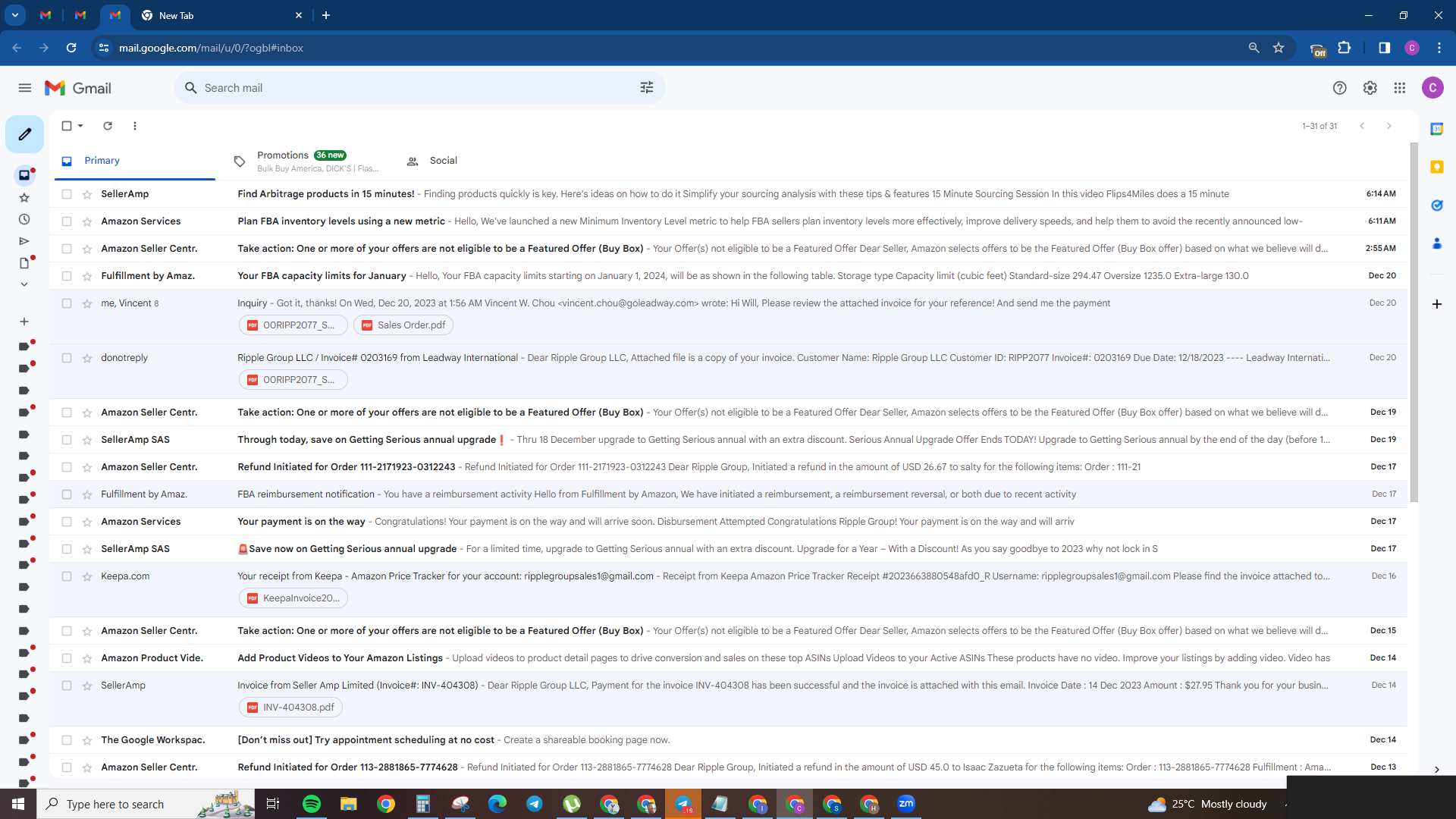This screenshot has width=1456, height=819.
Task: Star the Google Workspace appointment scheduling email
Action: pyautogui.click(x=87, y=740)
